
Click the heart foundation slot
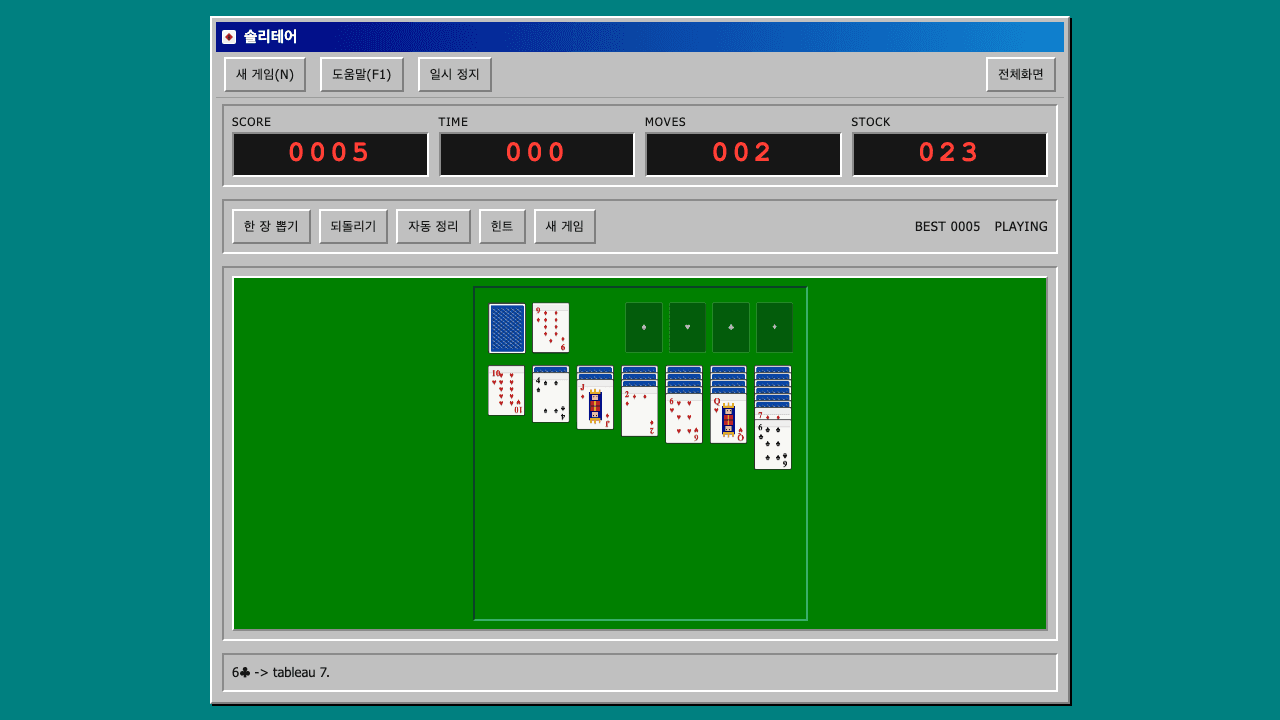coord(687,328)
